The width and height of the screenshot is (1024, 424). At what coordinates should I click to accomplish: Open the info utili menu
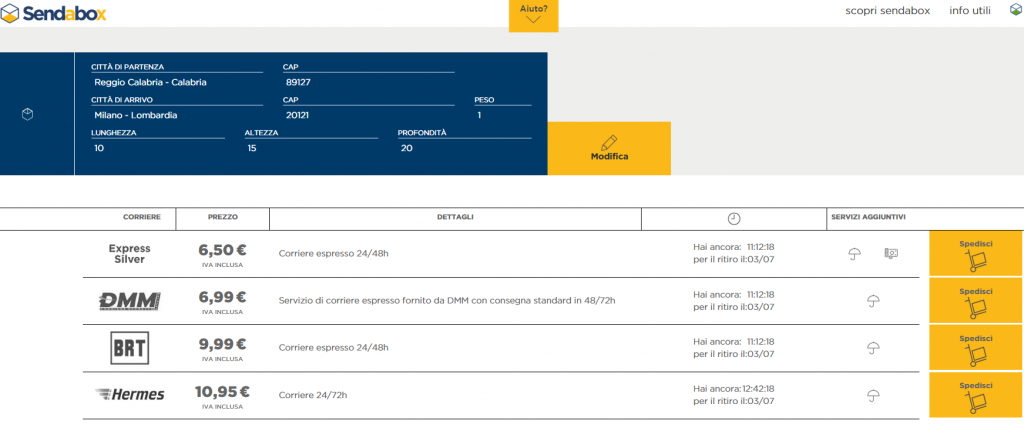click(970, 11)
